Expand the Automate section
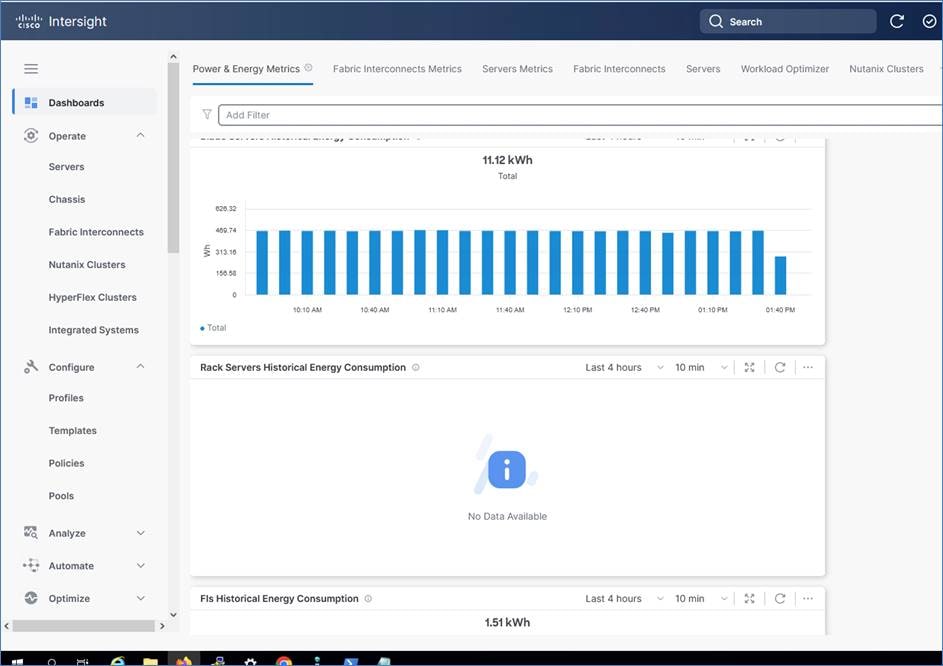 pos(84,566)
